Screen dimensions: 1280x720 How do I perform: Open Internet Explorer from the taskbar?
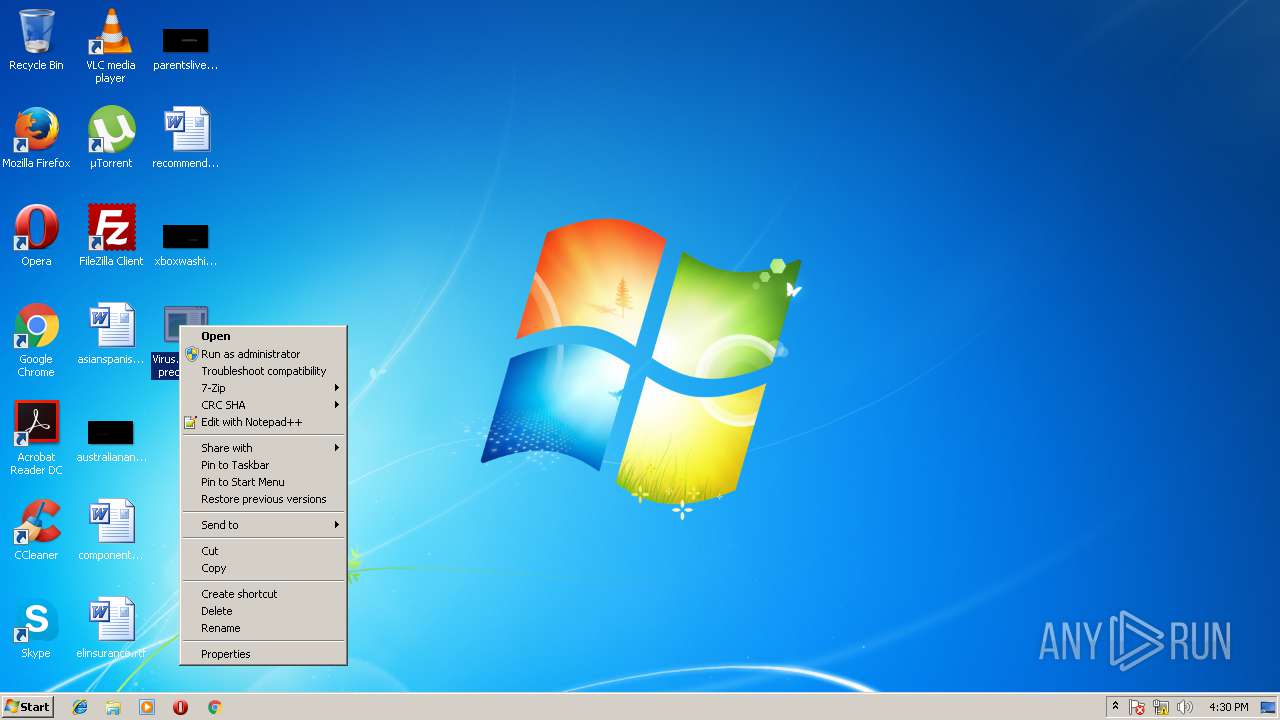[x=80, y=707]
